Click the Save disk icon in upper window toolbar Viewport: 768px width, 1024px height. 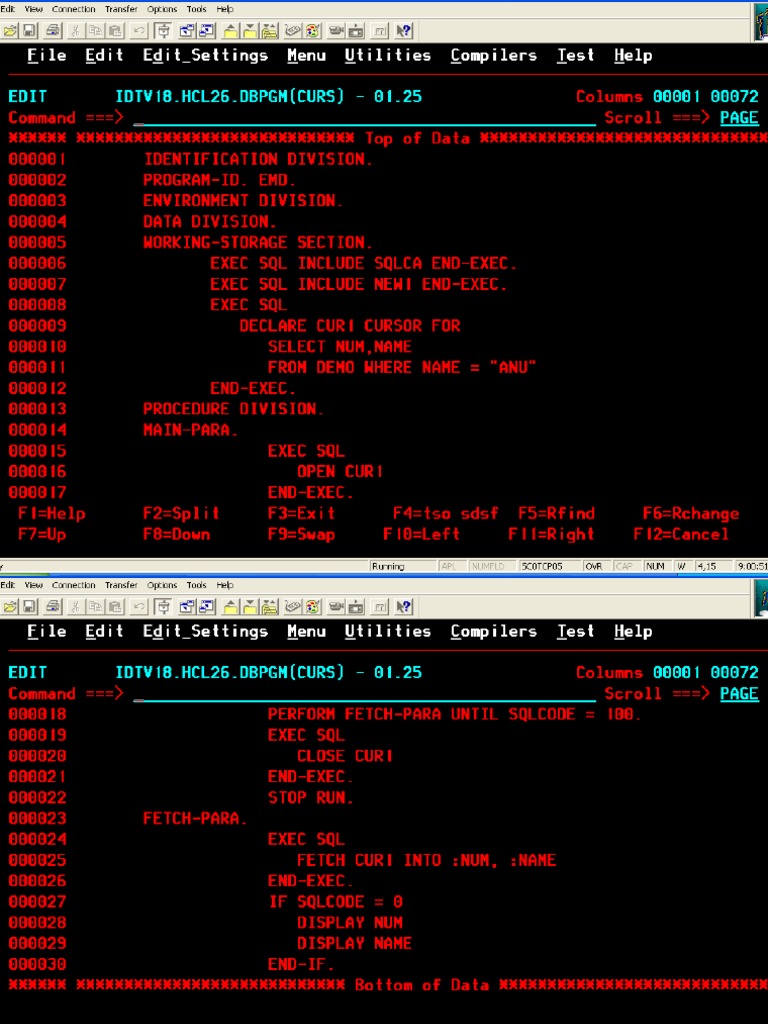click(x=29, y=31)
